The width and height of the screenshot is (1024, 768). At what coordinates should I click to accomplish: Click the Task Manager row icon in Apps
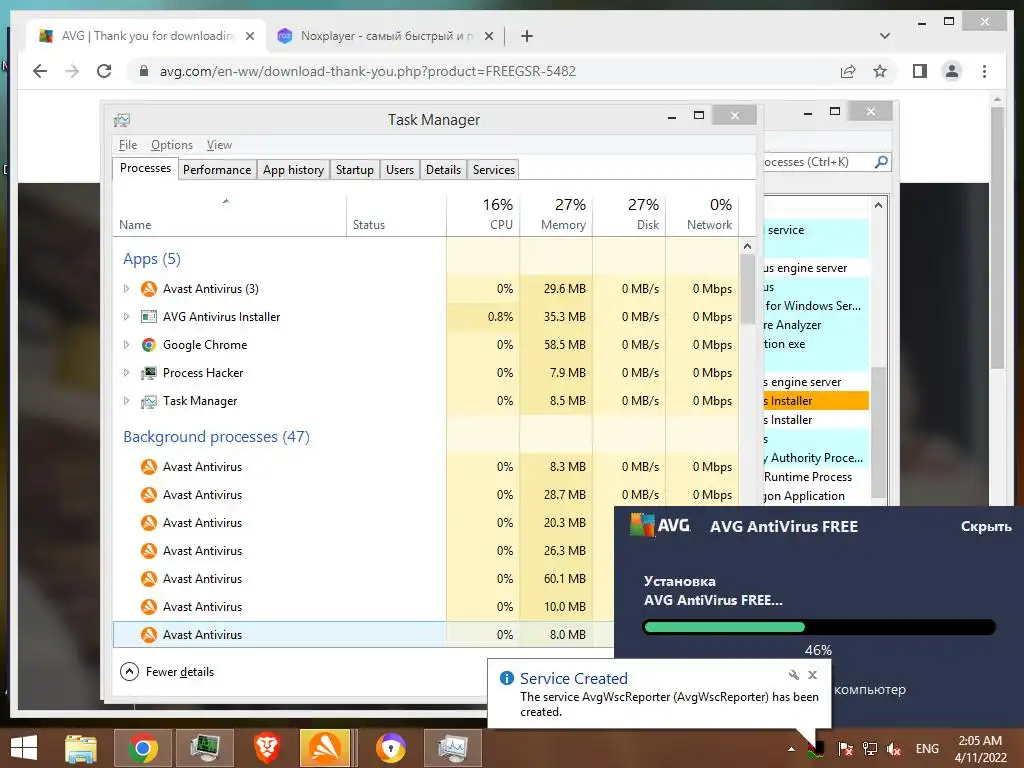[149, 401]
